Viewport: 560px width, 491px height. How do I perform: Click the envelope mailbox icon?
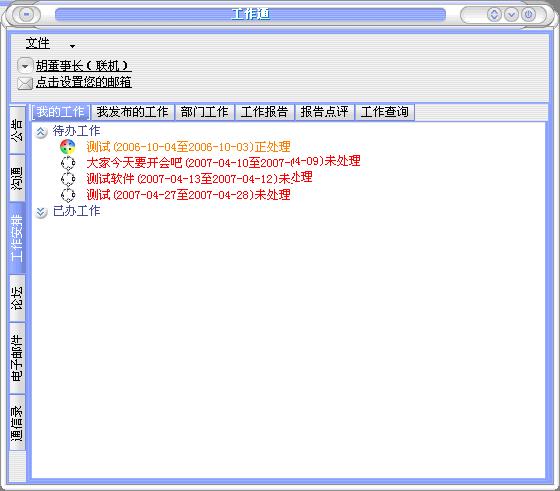pos(25,84)
